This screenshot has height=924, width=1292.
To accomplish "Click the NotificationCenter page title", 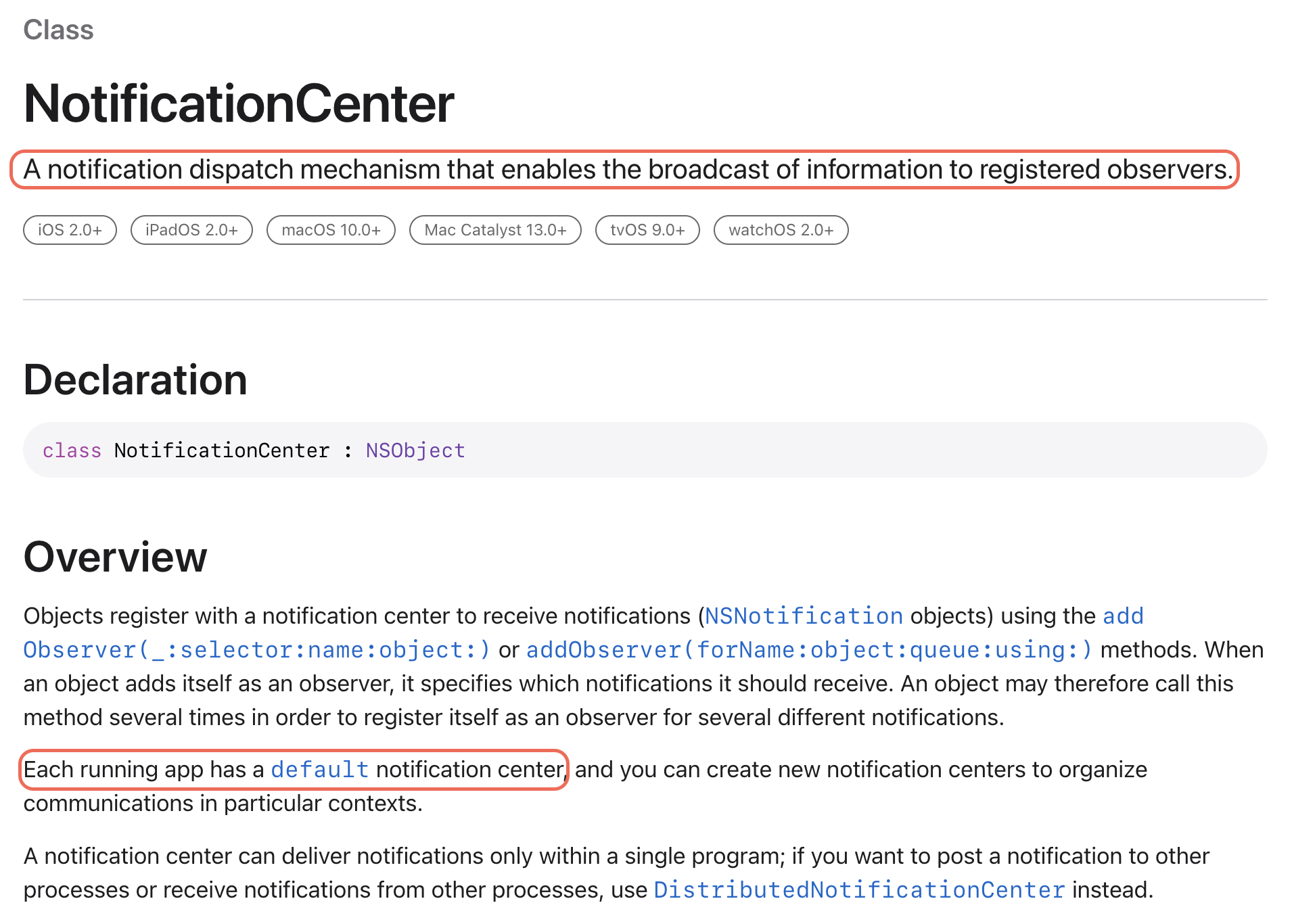I will [239, 103].
